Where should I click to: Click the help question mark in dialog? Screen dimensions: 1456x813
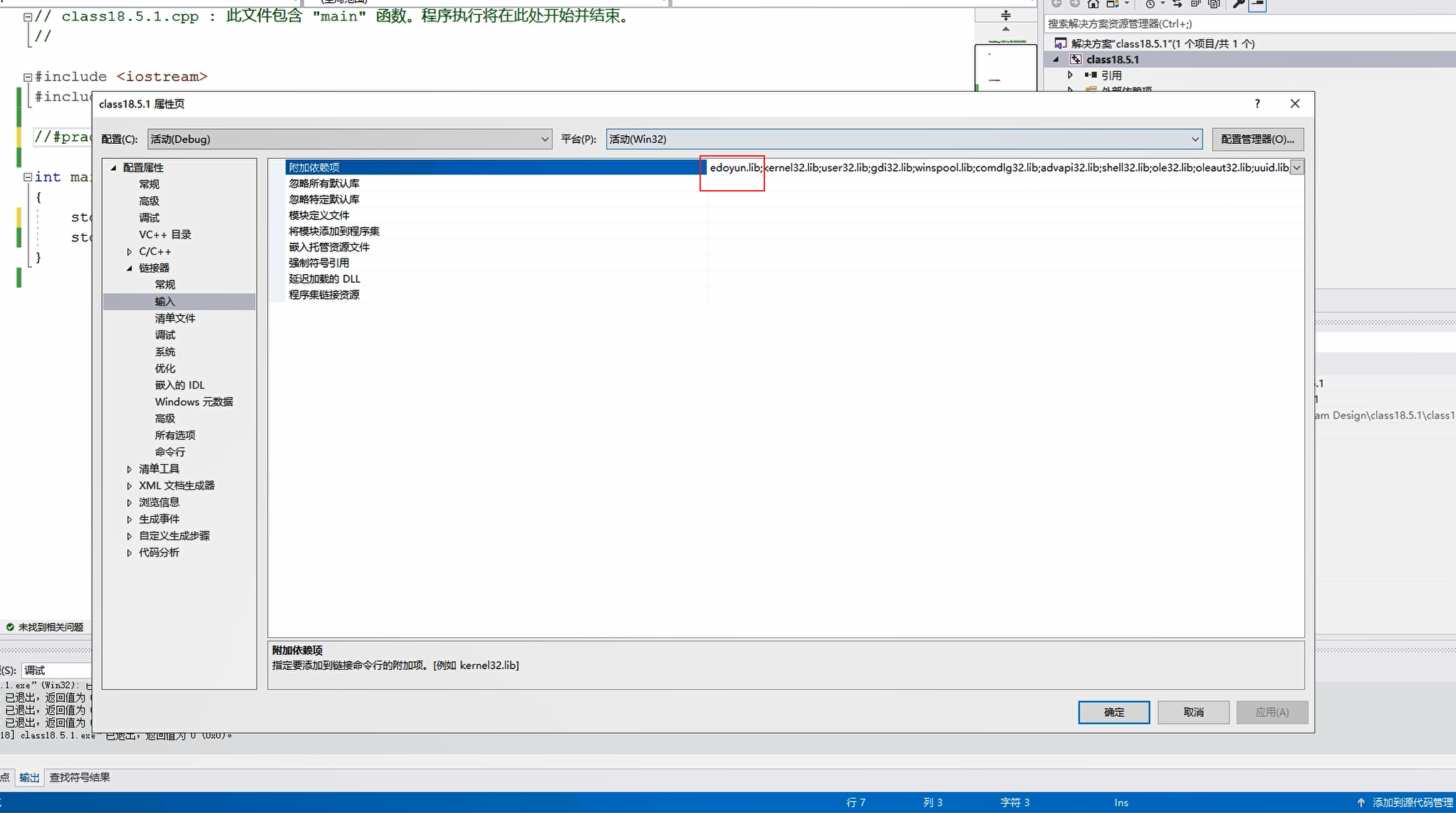[1257, 104]
